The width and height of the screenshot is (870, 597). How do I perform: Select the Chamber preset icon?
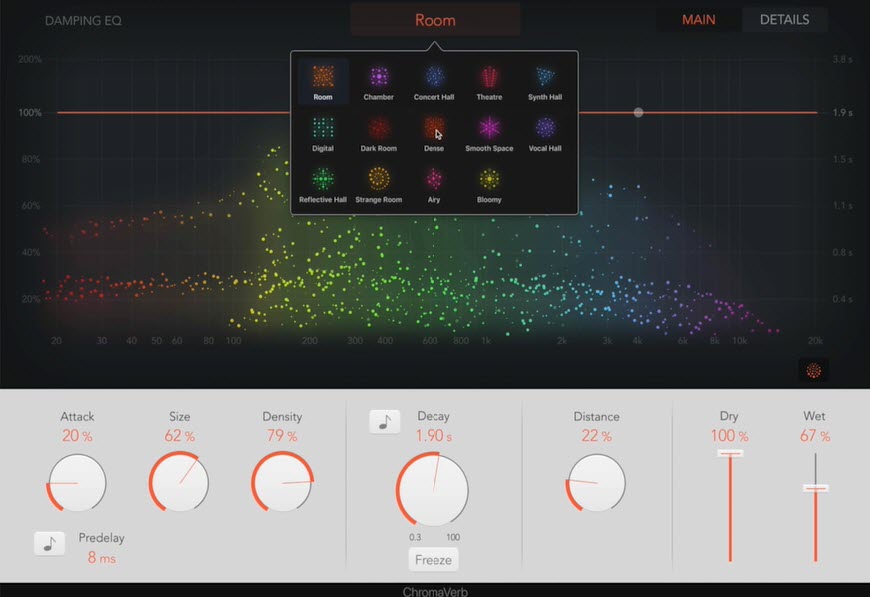[x=378, y=74]
